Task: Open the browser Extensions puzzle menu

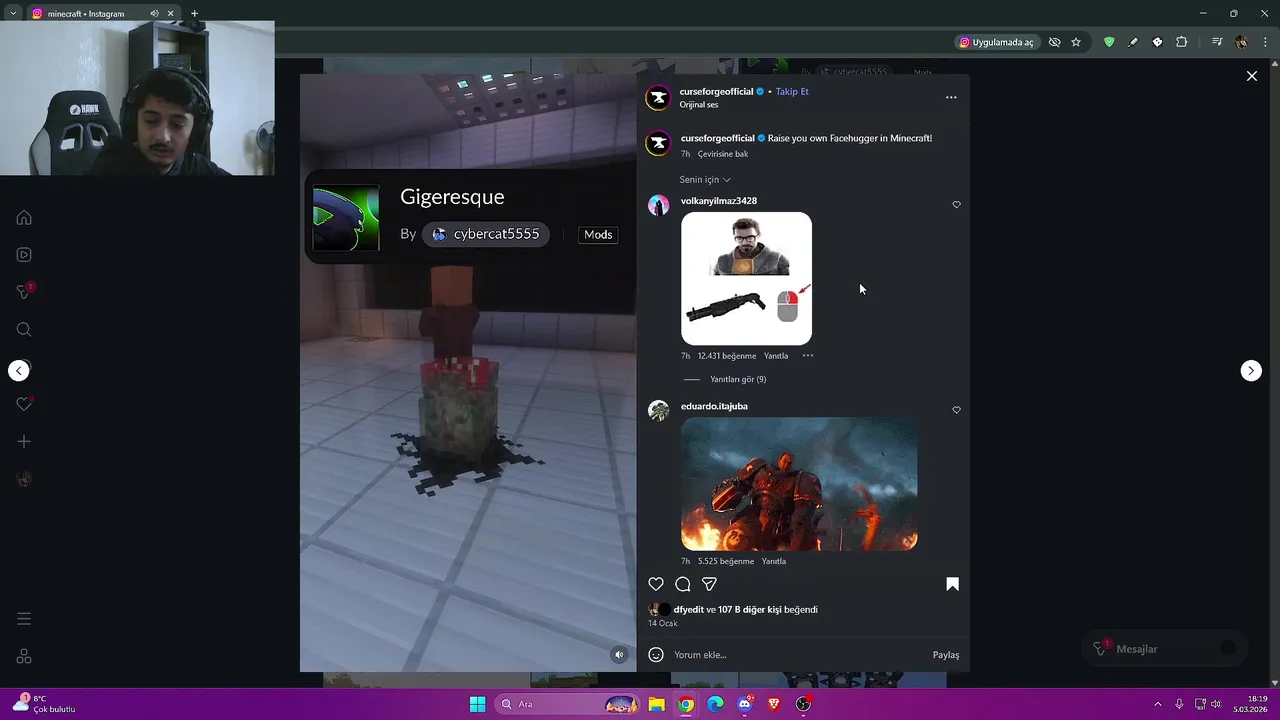Action: pos(1182,42)
